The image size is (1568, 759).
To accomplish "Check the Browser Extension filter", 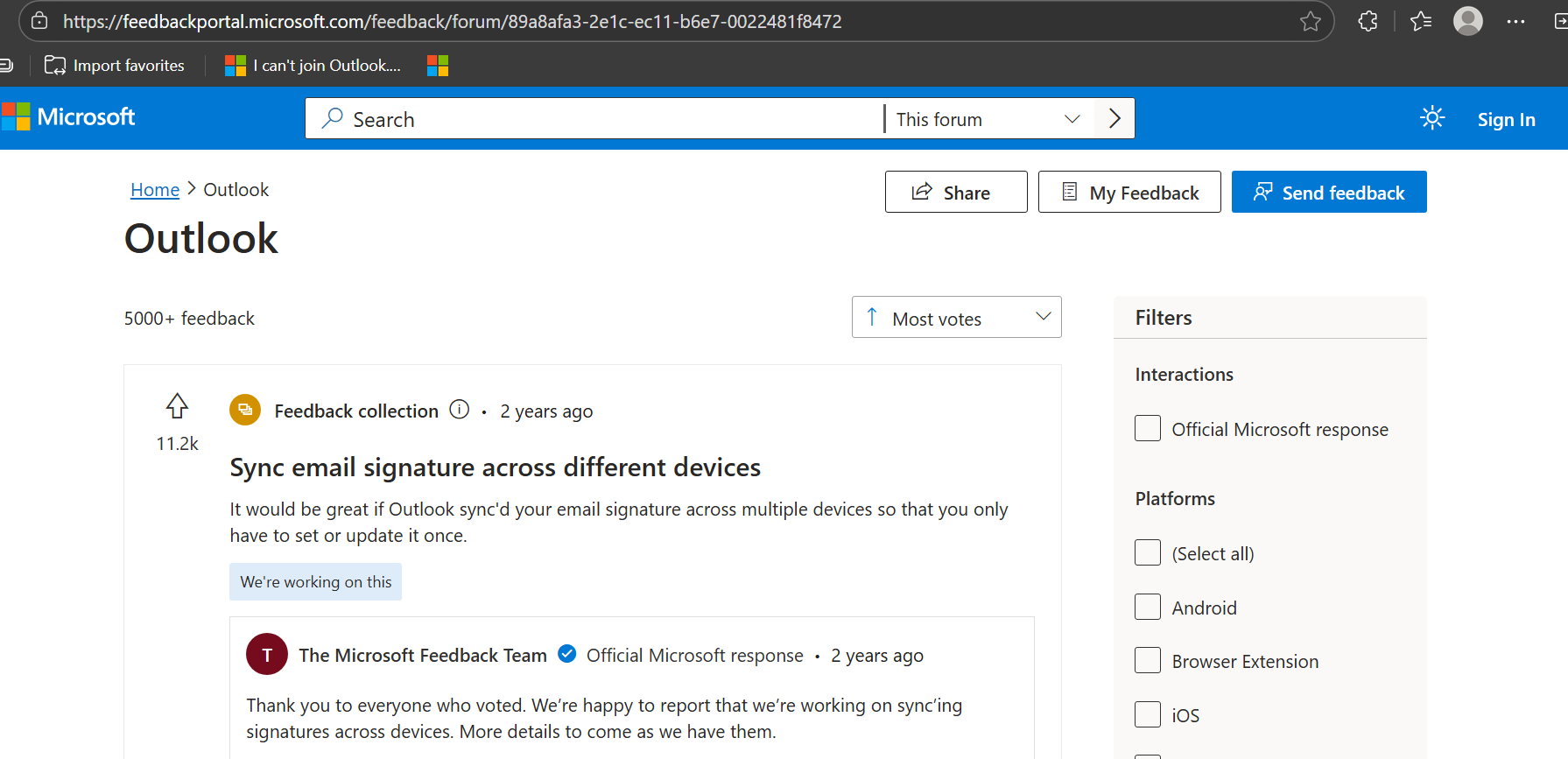I will (x=1148, y=660).
